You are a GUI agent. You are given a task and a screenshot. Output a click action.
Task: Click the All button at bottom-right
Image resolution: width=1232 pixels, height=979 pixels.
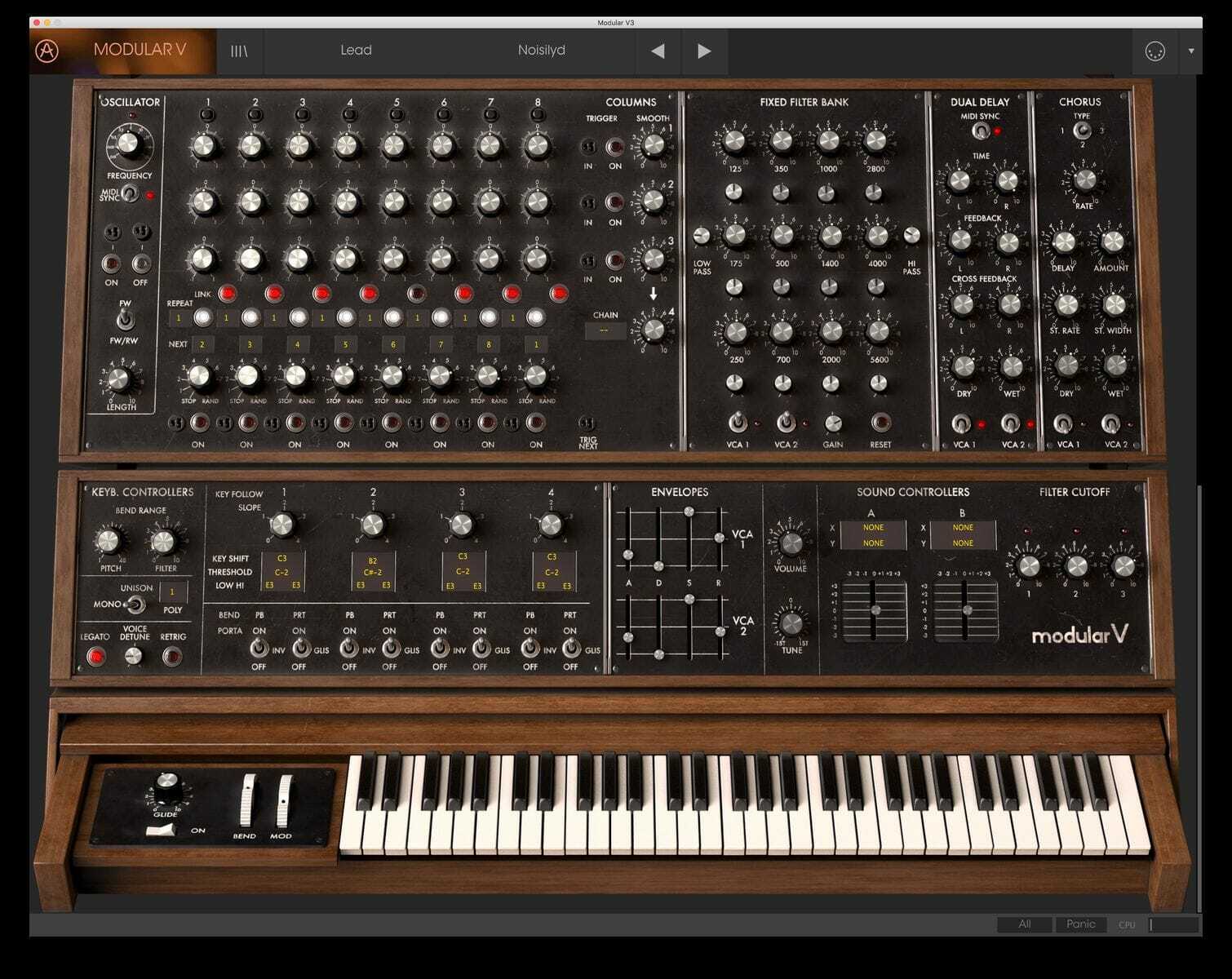(1023, 924)
